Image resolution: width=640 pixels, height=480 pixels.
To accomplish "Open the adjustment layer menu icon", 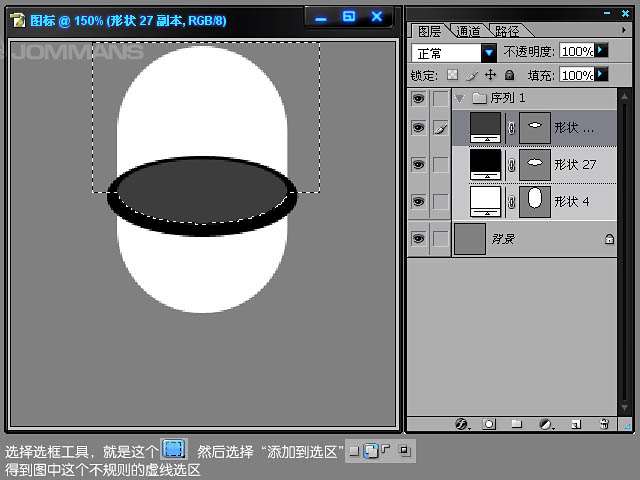I will (546, 424).
